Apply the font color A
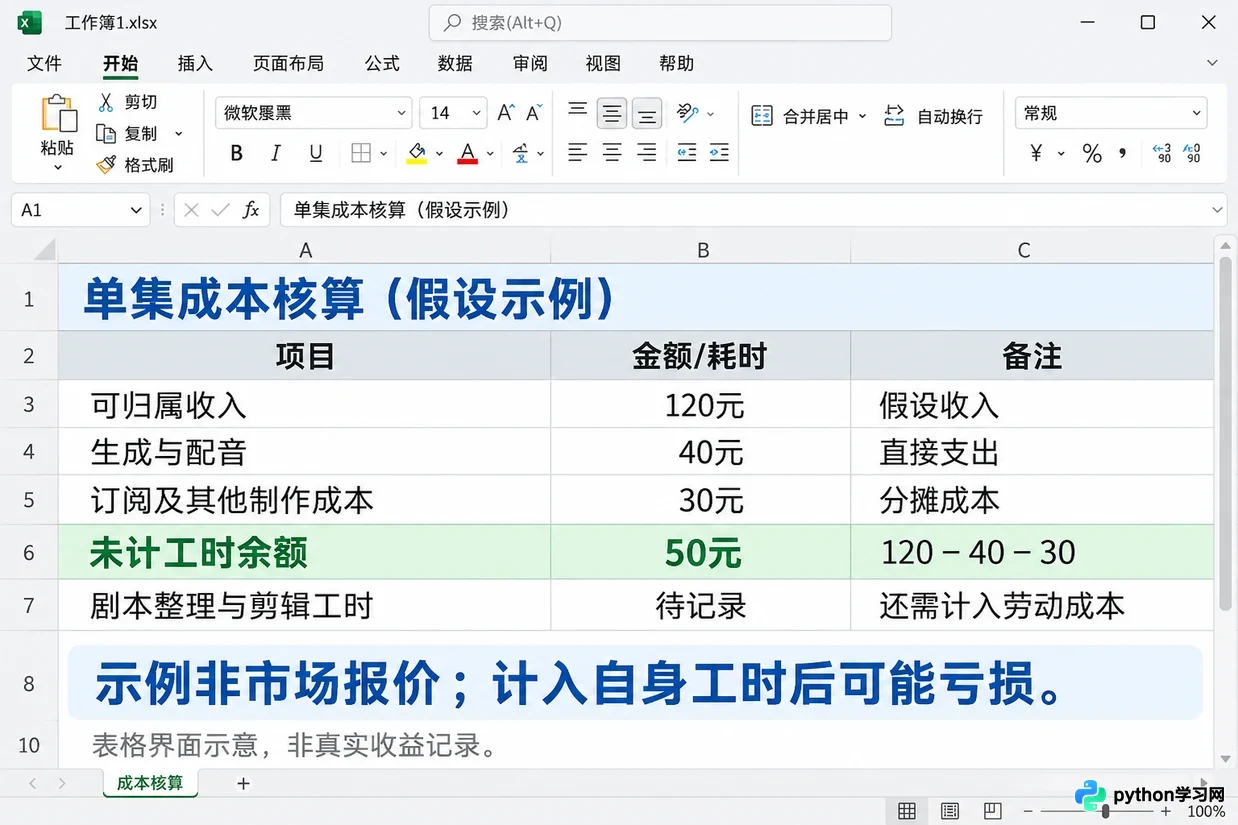Screen dimensions: 1238x825 point(467,153)
